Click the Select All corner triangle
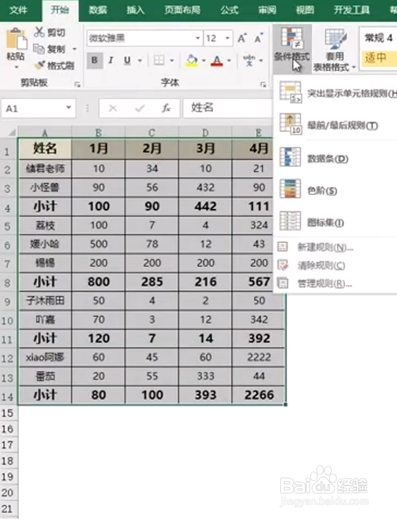The width and height of the screenshot is (397, 519). point(11,133)
